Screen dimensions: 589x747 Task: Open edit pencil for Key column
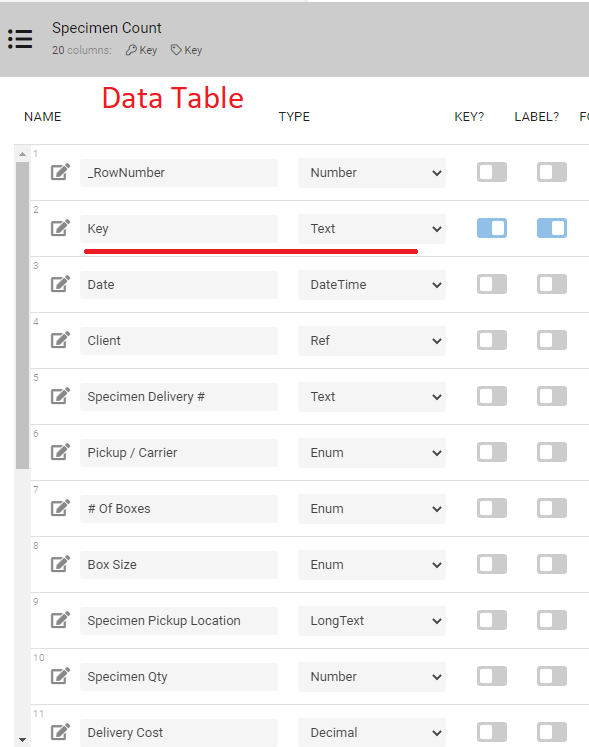pos(61,228)
